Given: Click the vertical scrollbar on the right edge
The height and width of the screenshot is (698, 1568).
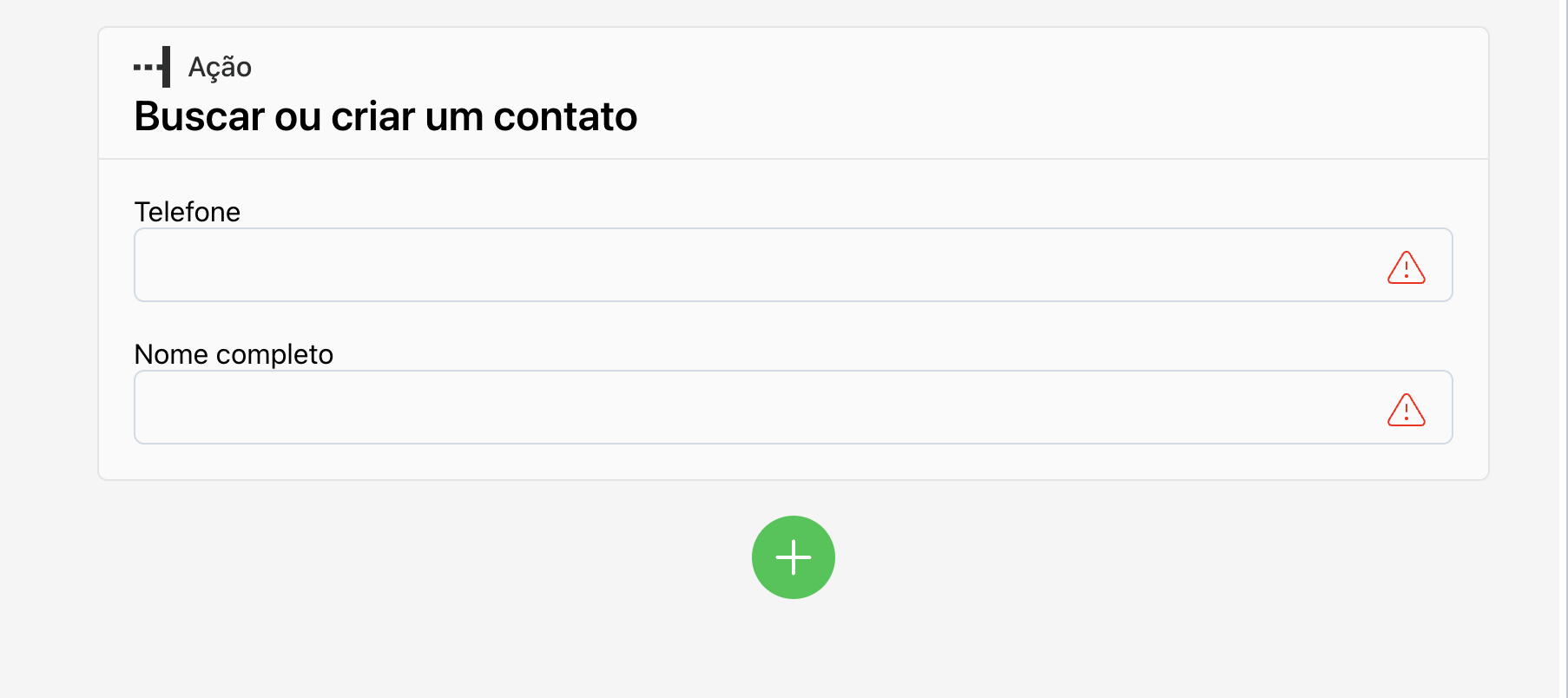Looking at the screenshot, I should (x=1563, y=347).
